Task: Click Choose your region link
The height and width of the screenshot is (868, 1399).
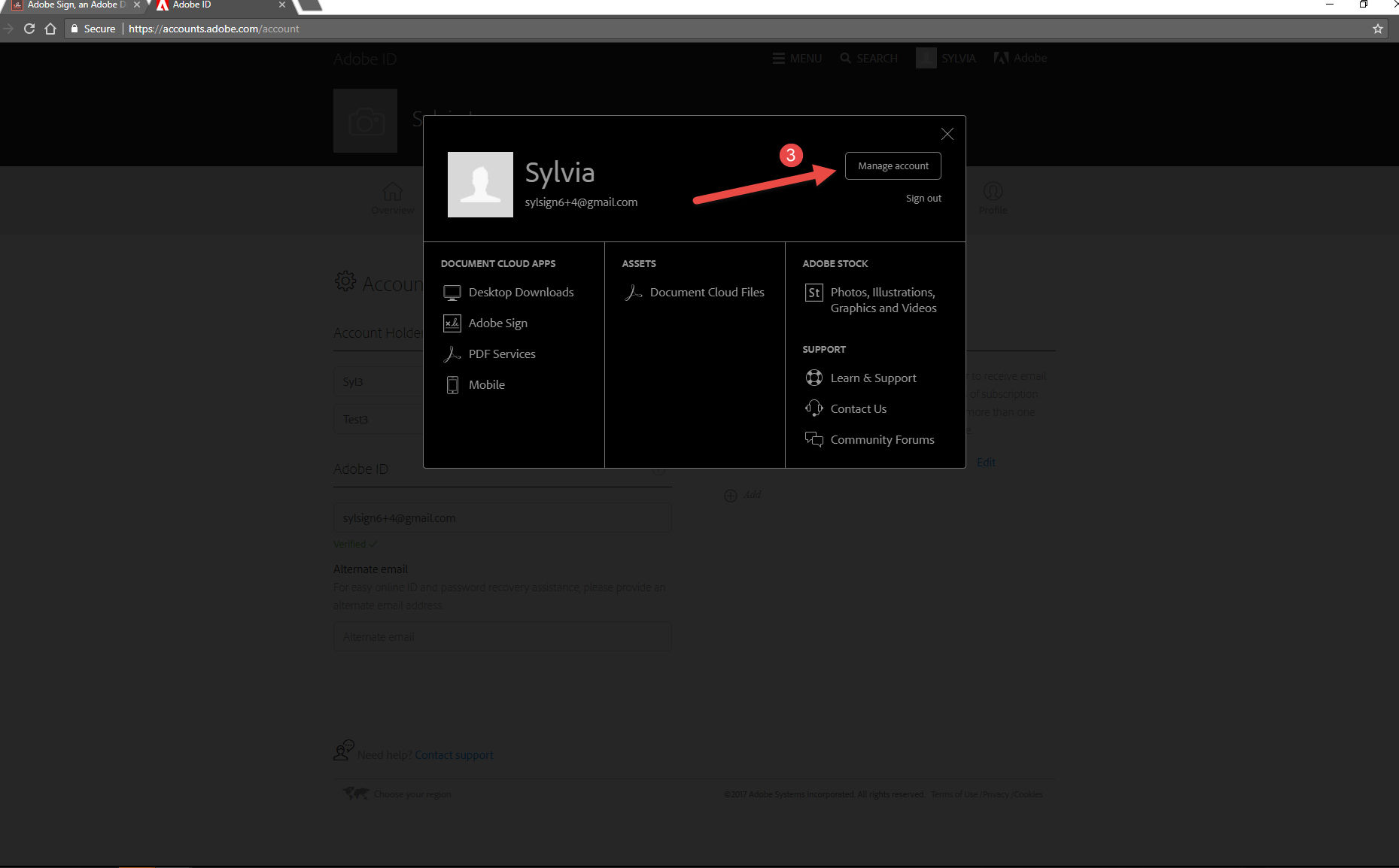Action: click(412, 794)
